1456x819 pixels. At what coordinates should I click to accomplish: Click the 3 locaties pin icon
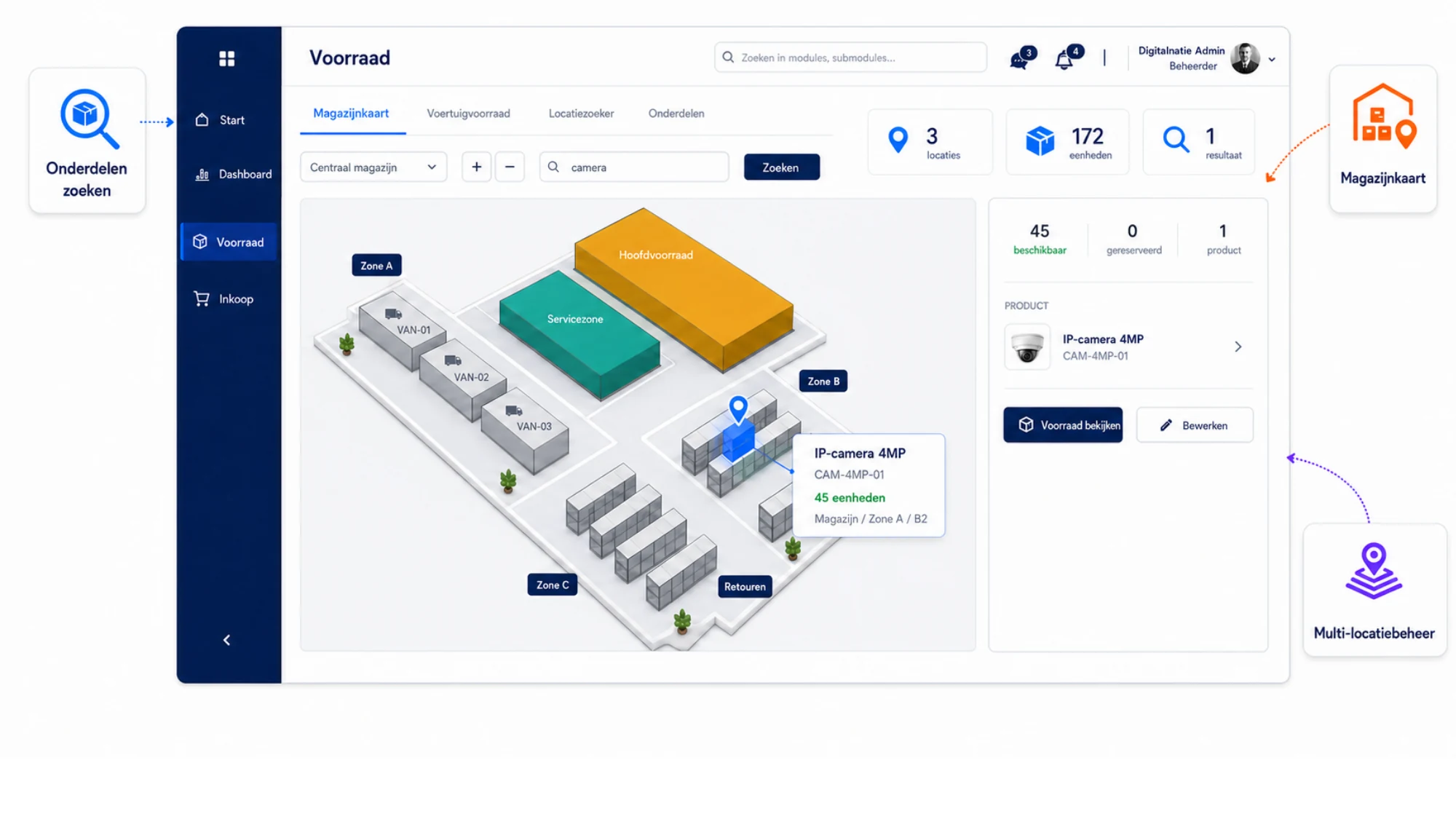(898, 140)
